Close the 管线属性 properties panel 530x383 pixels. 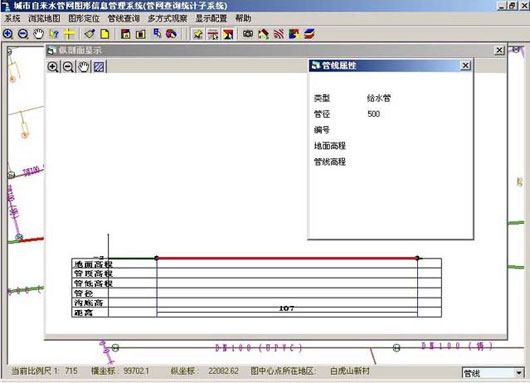click(x=465, y=65)
